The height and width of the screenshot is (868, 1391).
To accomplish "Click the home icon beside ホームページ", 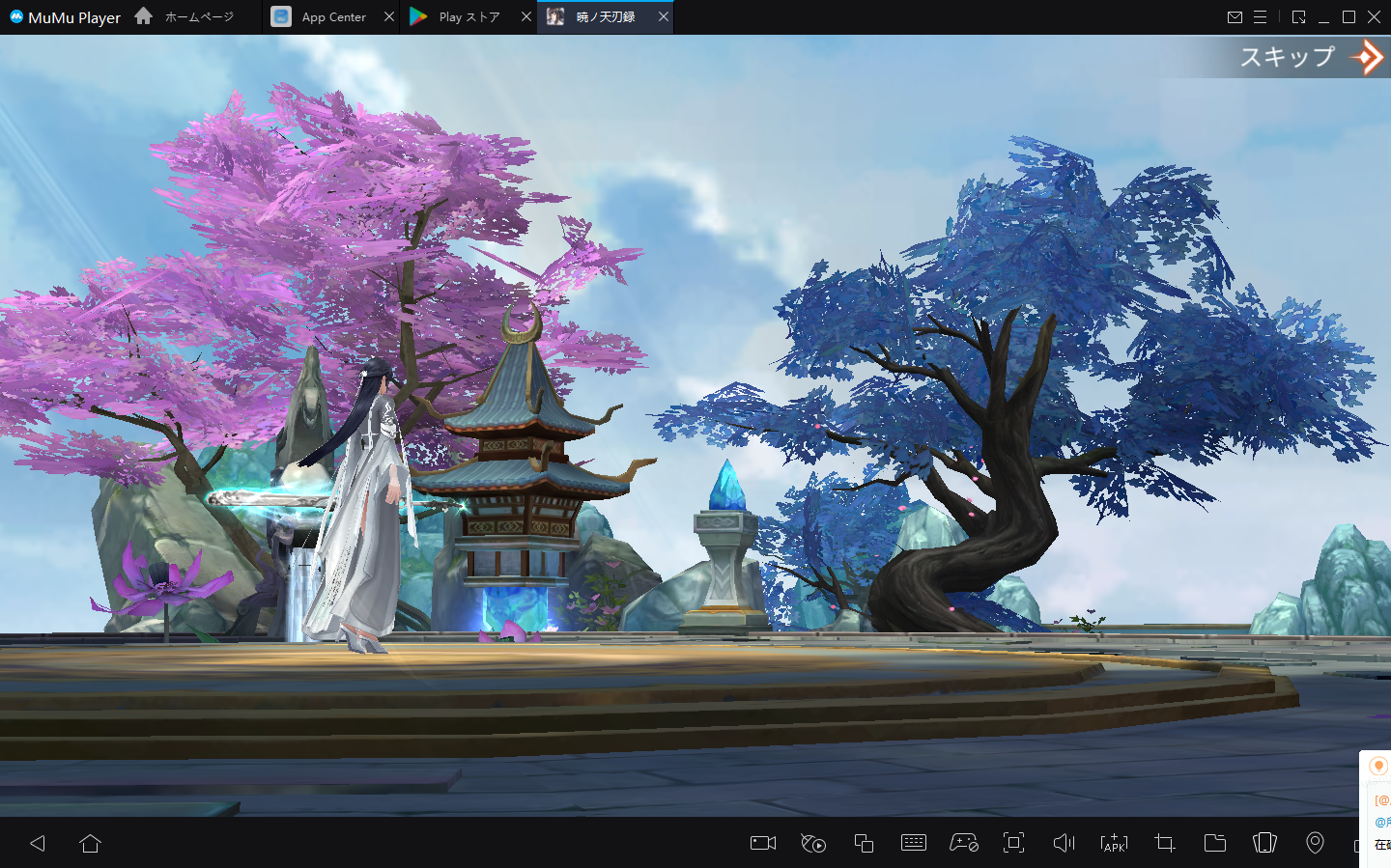I will click(x=144, y=15).
